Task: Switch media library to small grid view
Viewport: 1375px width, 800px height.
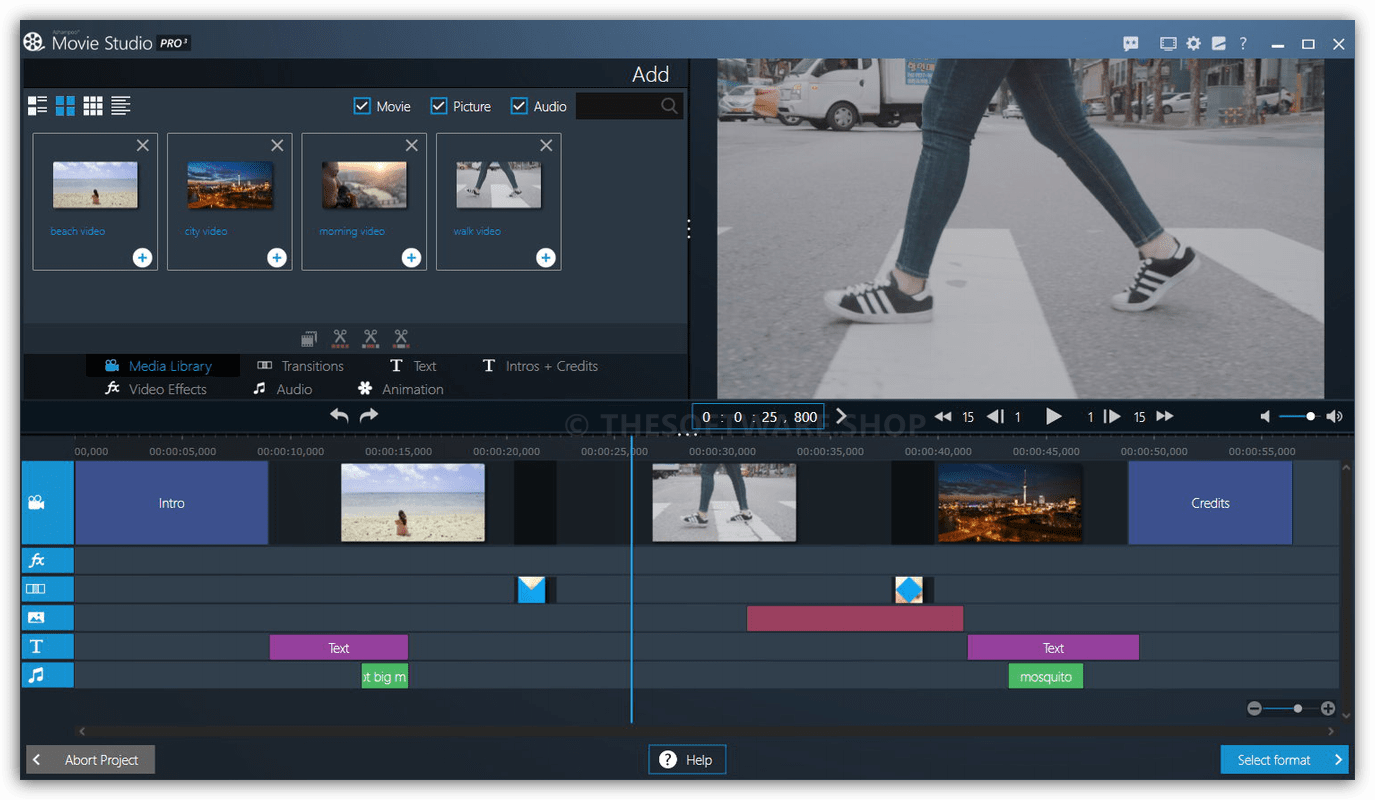Action: pos(92,105)
